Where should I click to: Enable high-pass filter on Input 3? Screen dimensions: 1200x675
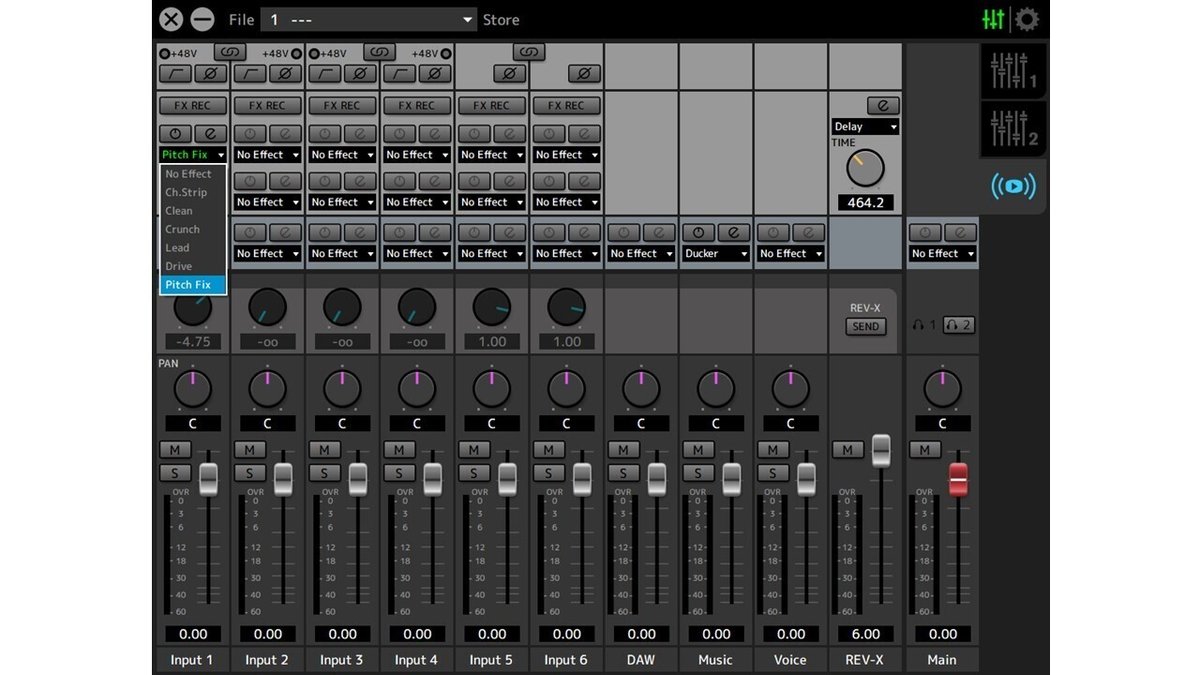coord(326,74)
